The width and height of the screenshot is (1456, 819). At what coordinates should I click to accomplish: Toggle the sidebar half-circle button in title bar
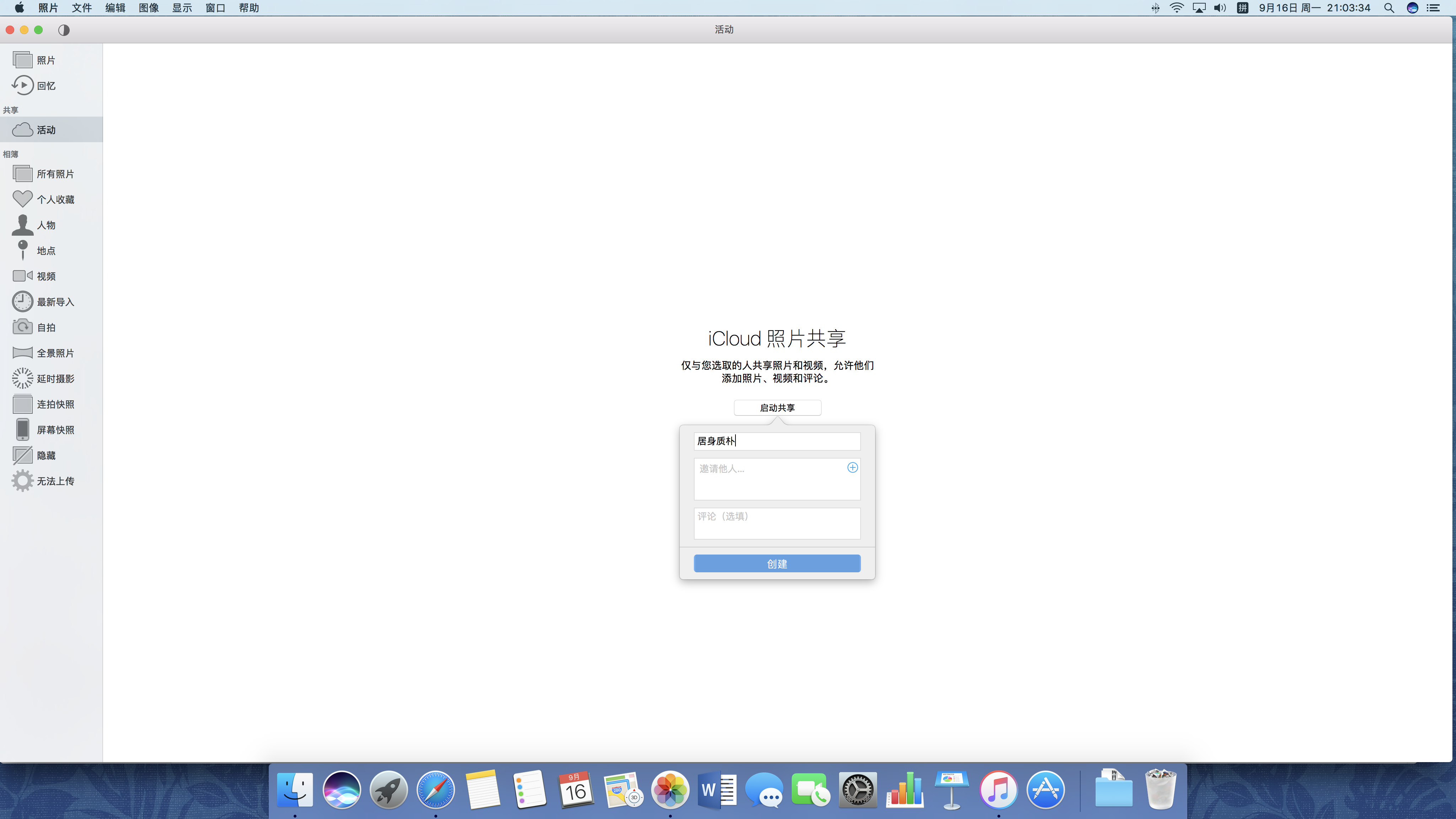[x=64, y=30]
